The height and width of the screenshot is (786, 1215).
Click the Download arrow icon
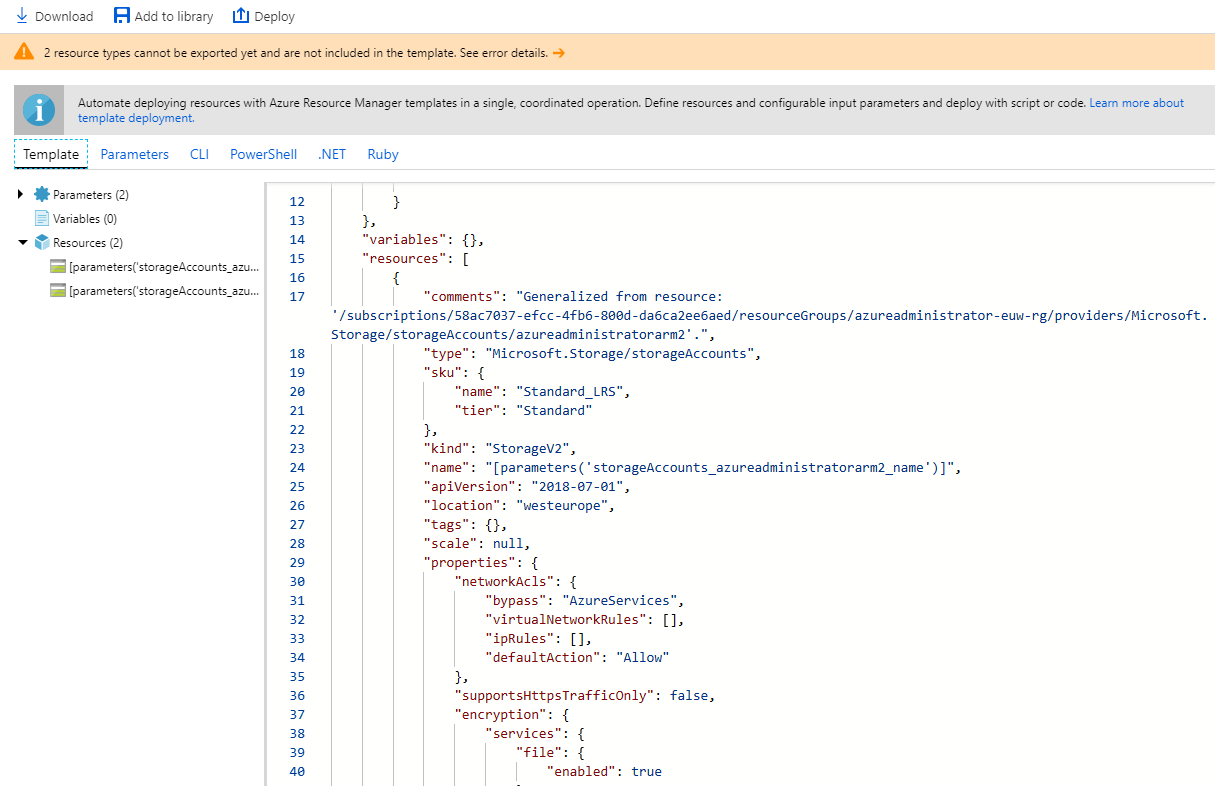coord(22,16)
